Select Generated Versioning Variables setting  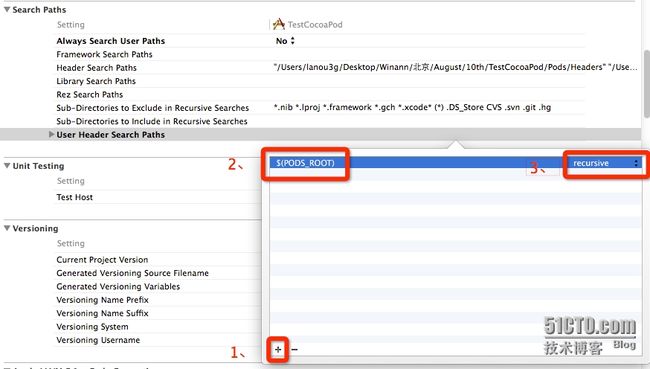pos(118,286)
